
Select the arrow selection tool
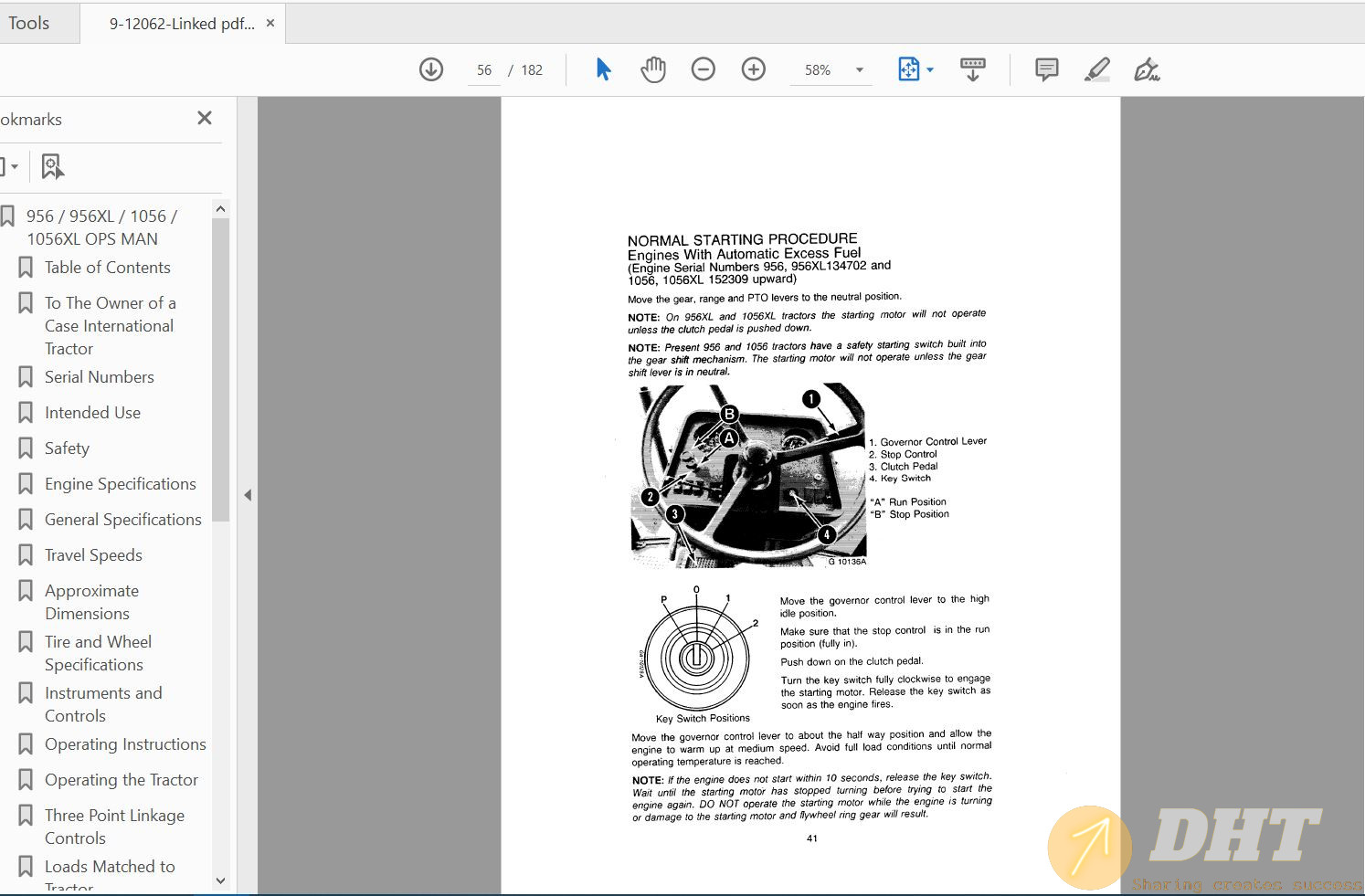coord(603,69)
